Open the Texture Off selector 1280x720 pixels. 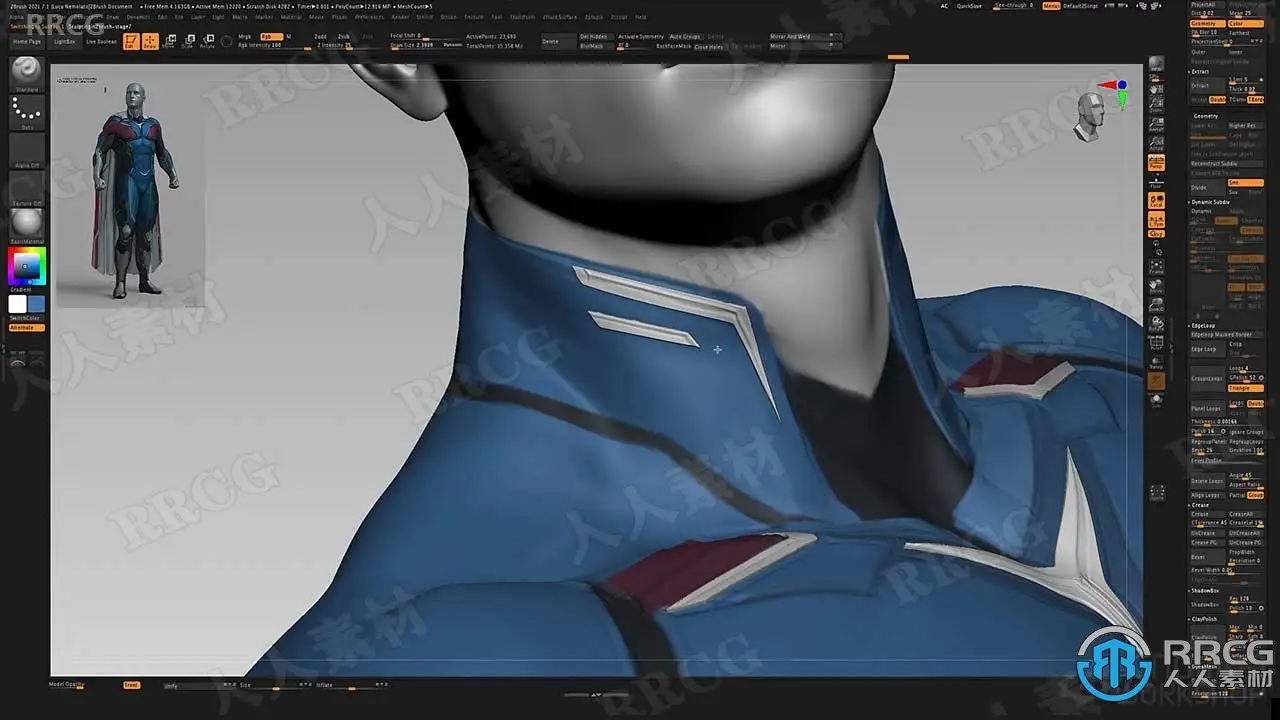tap(27, 187)
